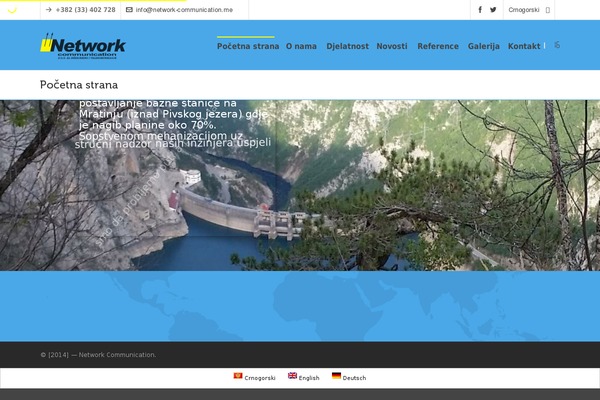
Task: Open the Galerija menu item
Action: (484, 46)
